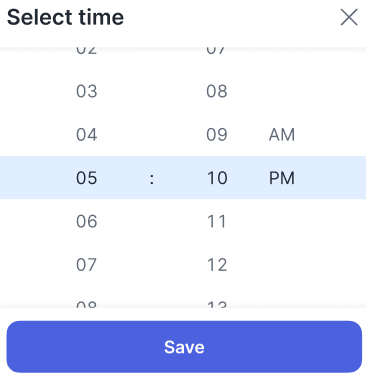Pick hour 07 in the hour column
Viewport: 366px width, 376px height.
pyautogui.click(x=87, y=265)
